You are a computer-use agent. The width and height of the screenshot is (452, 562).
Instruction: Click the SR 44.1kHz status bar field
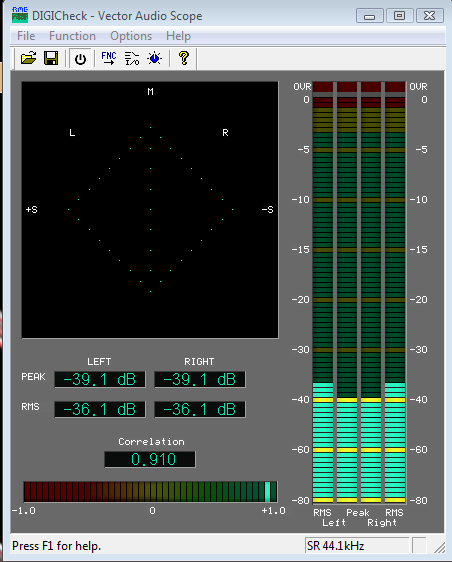tap(357, 546)
